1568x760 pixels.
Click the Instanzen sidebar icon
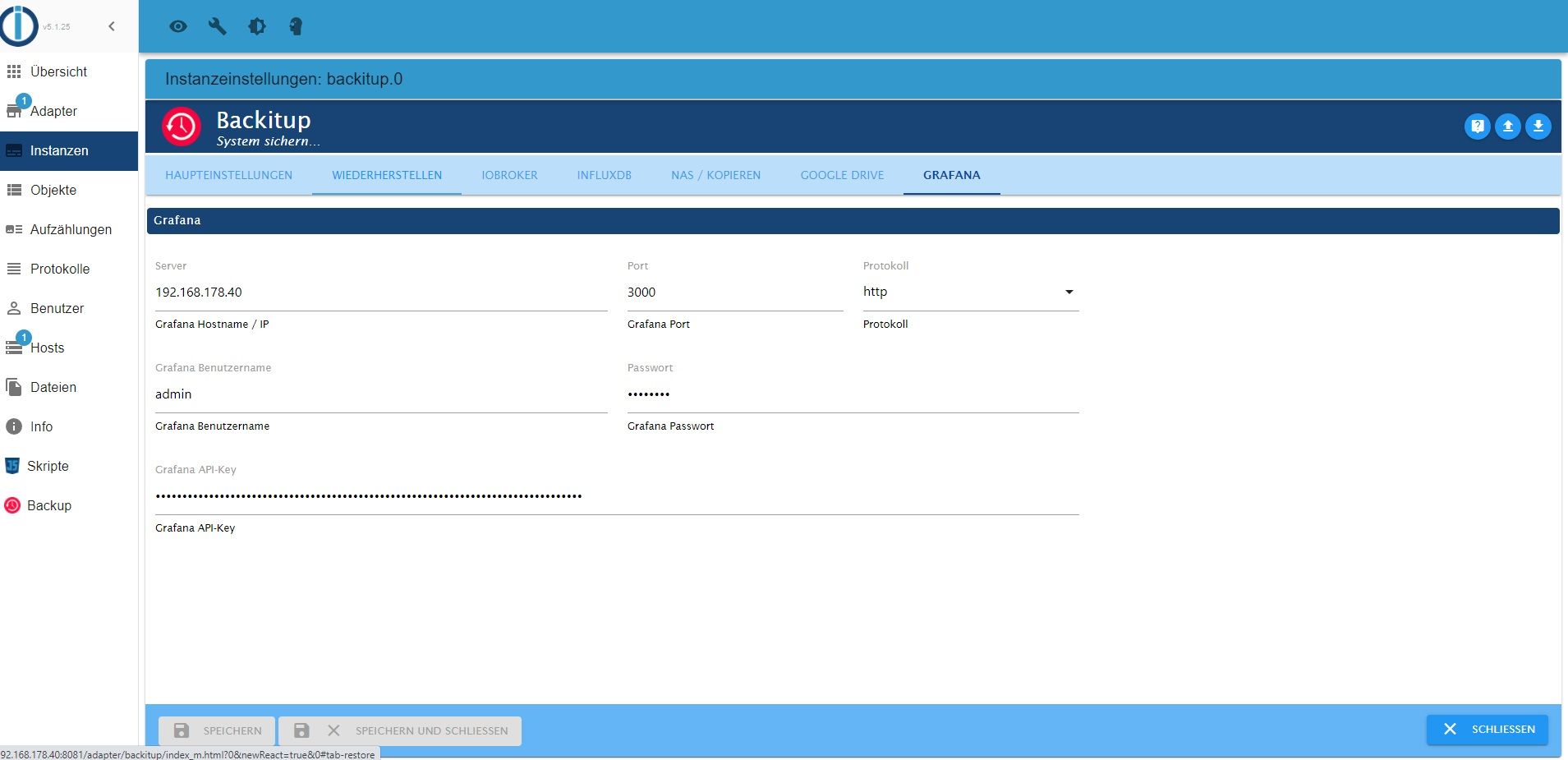tap(14, 150)
